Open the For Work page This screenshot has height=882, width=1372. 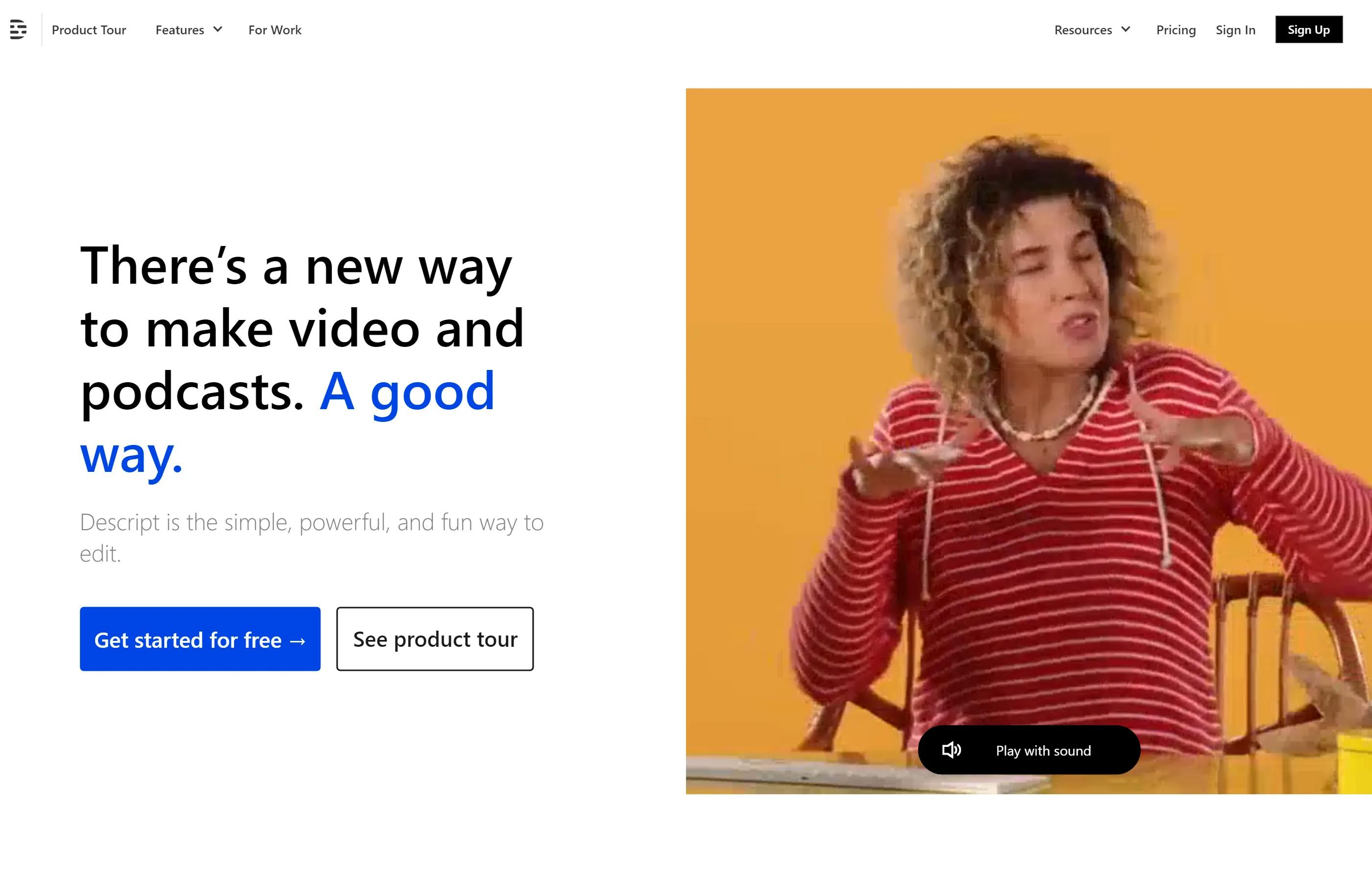click(275, 30)
